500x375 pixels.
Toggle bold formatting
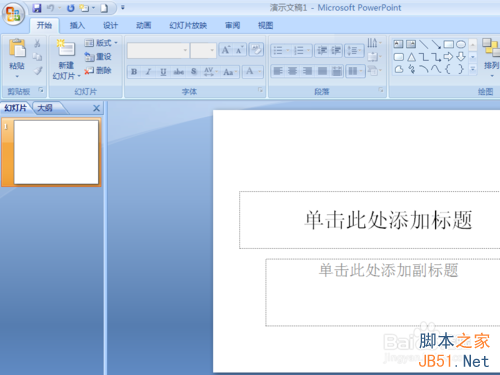coord(134,71)
